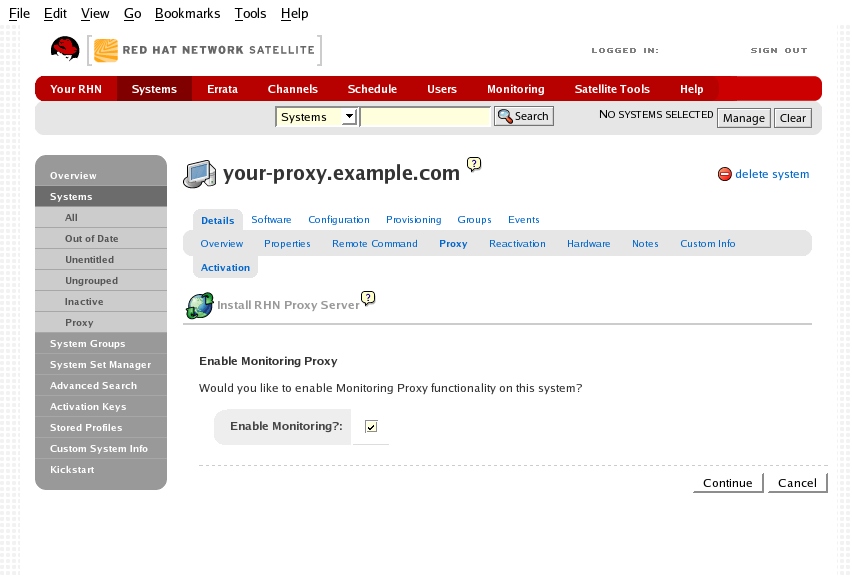
Task: Click the delete system link
Action: coord(772,174)
